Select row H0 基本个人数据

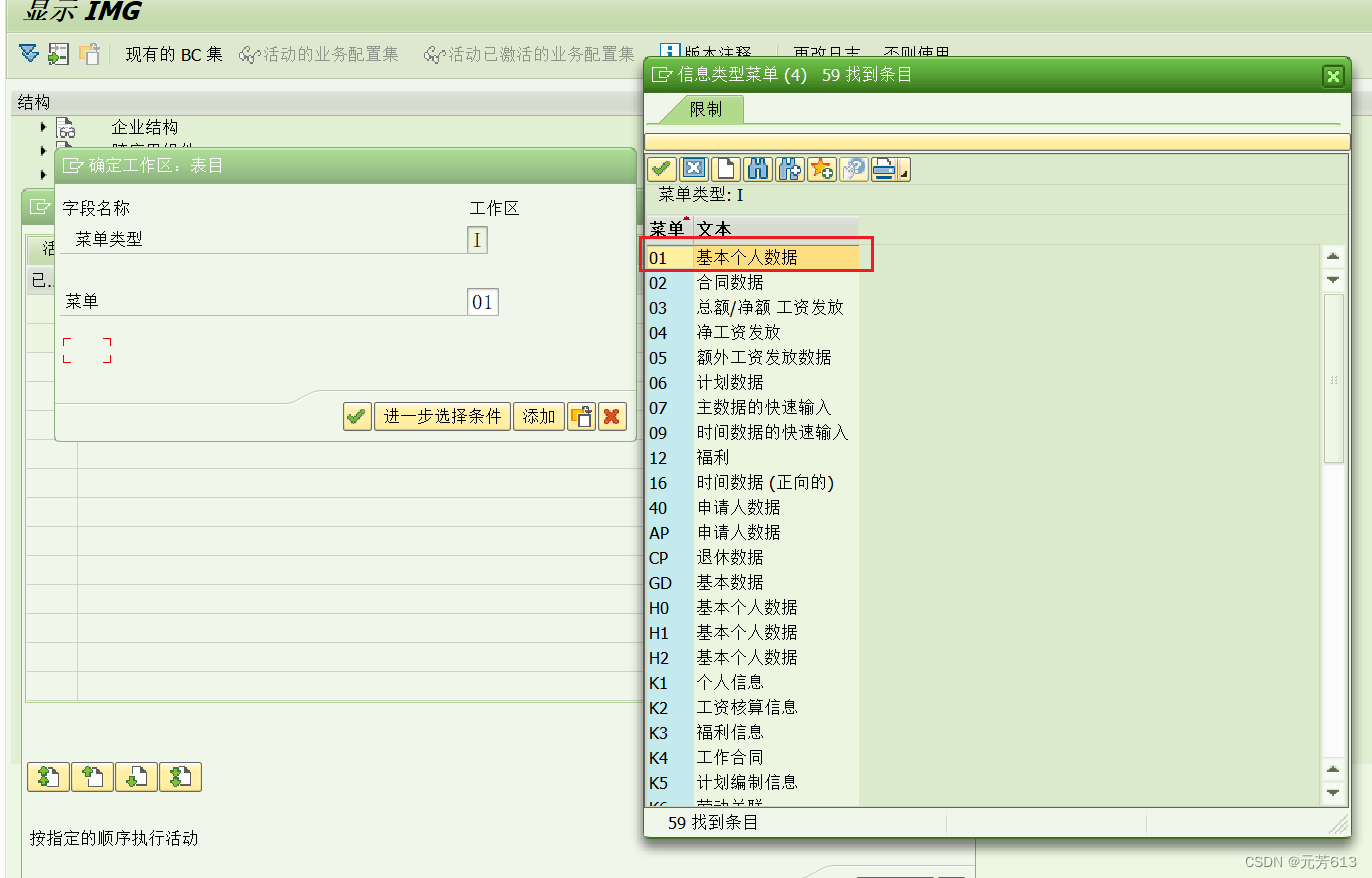[x=752, y=608]
